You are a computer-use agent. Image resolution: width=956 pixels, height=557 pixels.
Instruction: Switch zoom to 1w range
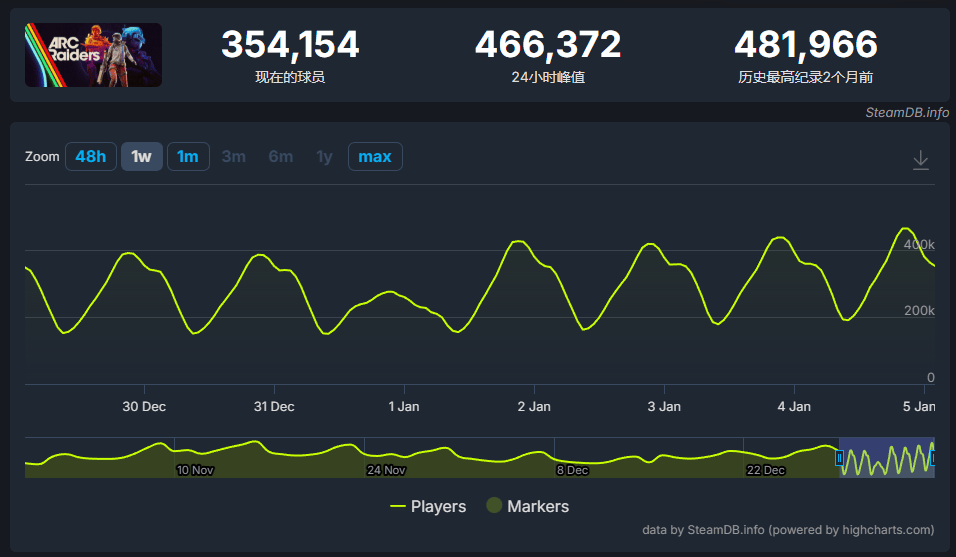click(141, 157)
